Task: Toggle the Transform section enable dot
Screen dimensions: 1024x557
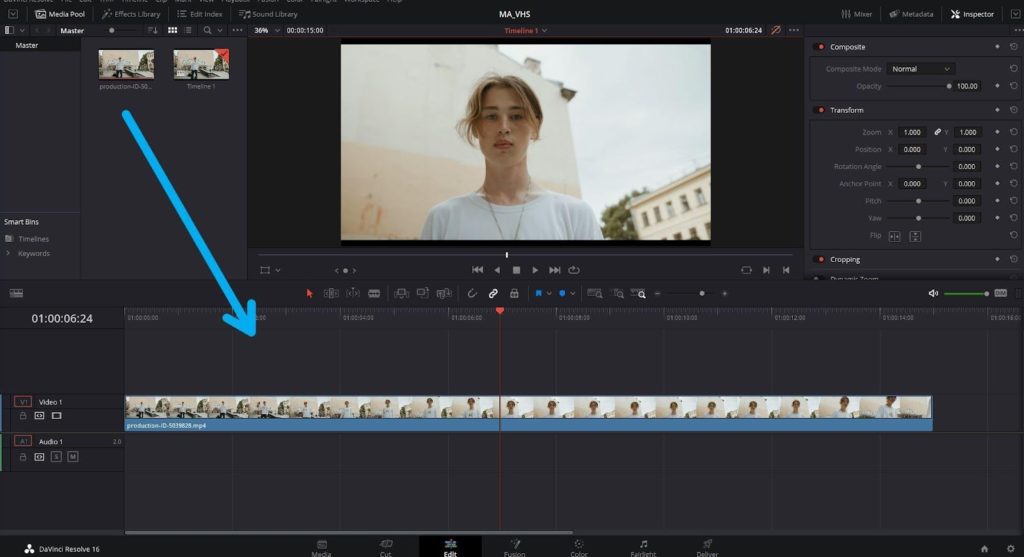Action: 821,110
